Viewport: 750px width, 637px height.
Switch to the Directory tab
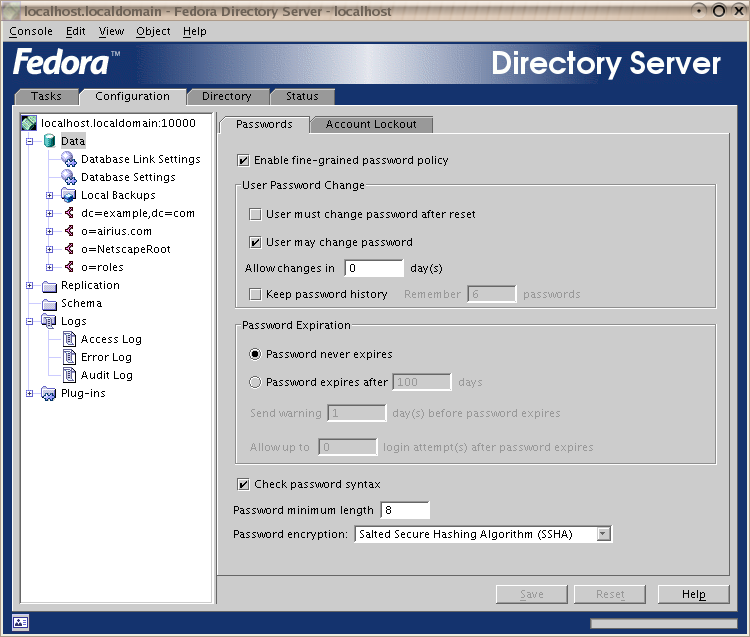227,96
